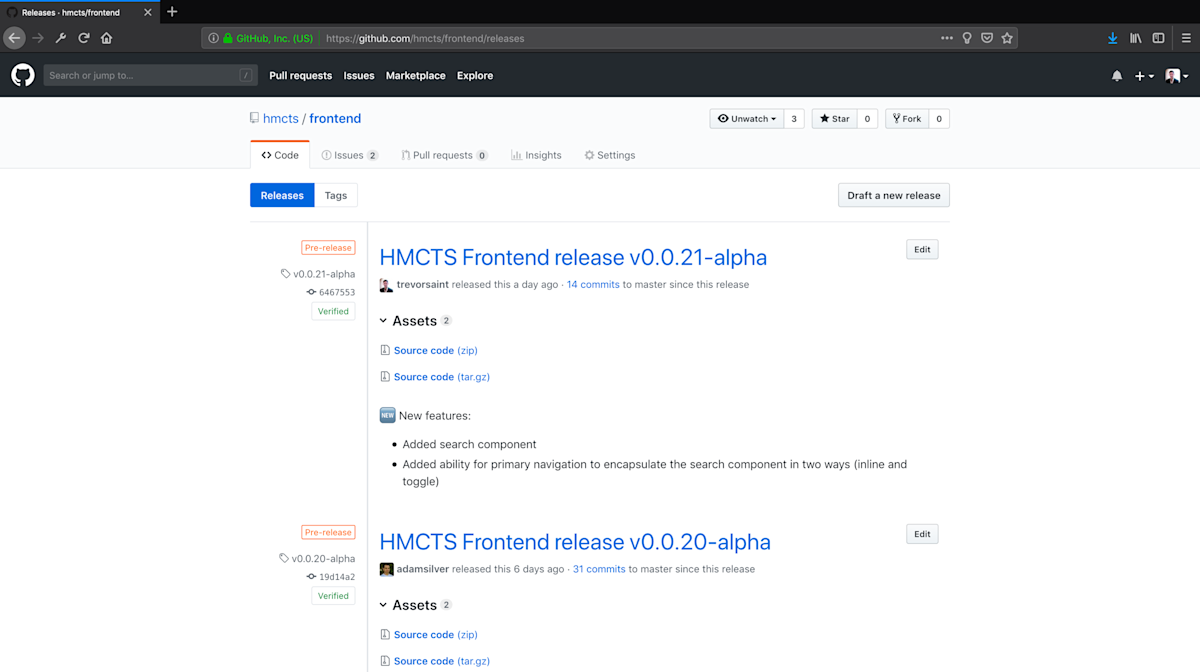
Task: Open the plus create-new menu
Action: (1144, 76)
